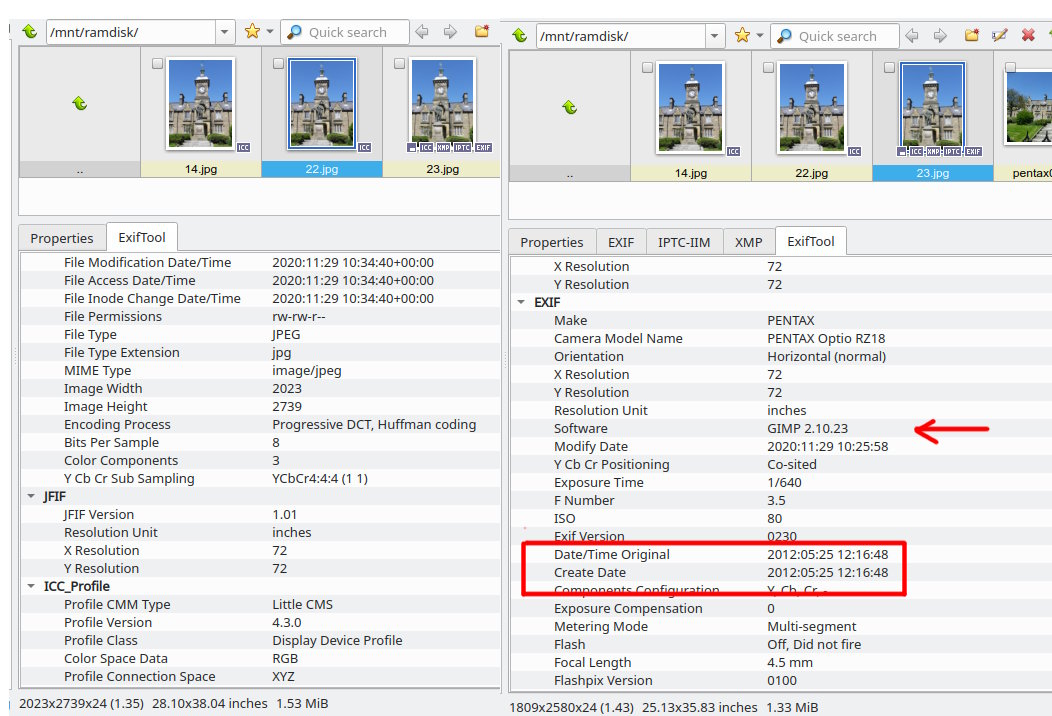Open the parent folder '..' in the left window

click(80, 112)
